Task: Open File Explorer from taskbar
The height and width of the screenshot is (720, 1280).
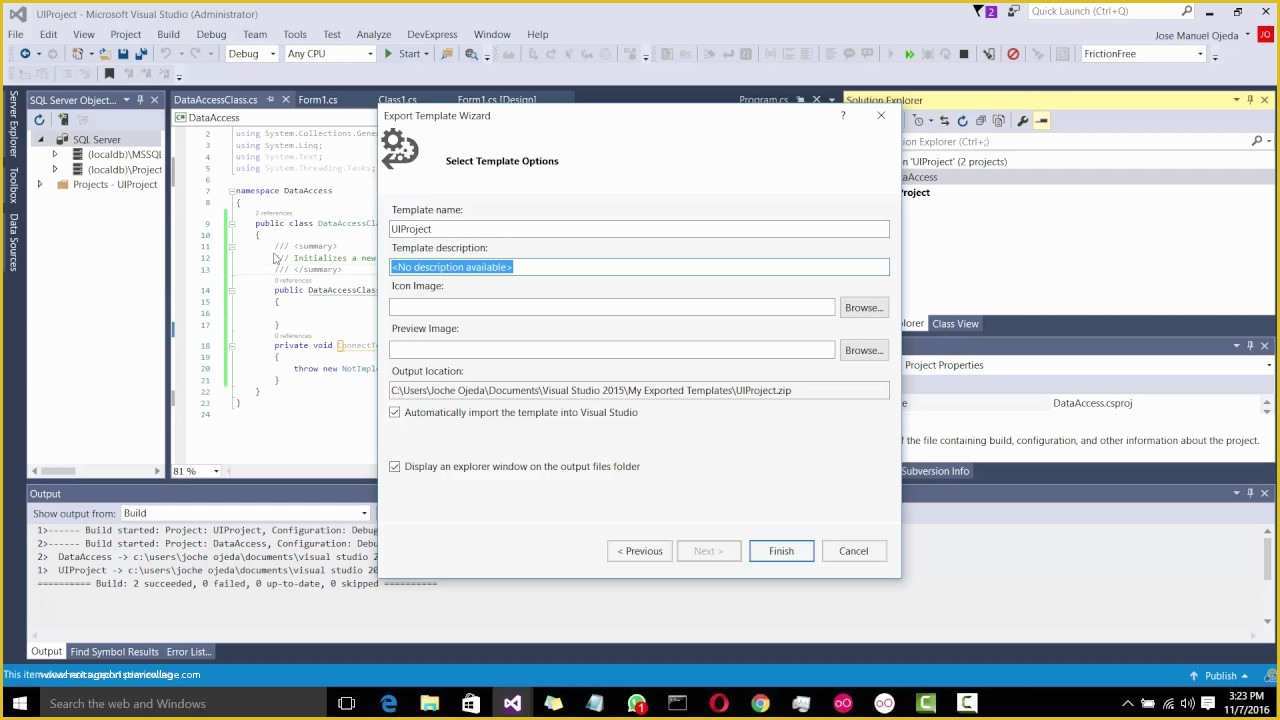Action: [x=429, y=703]
